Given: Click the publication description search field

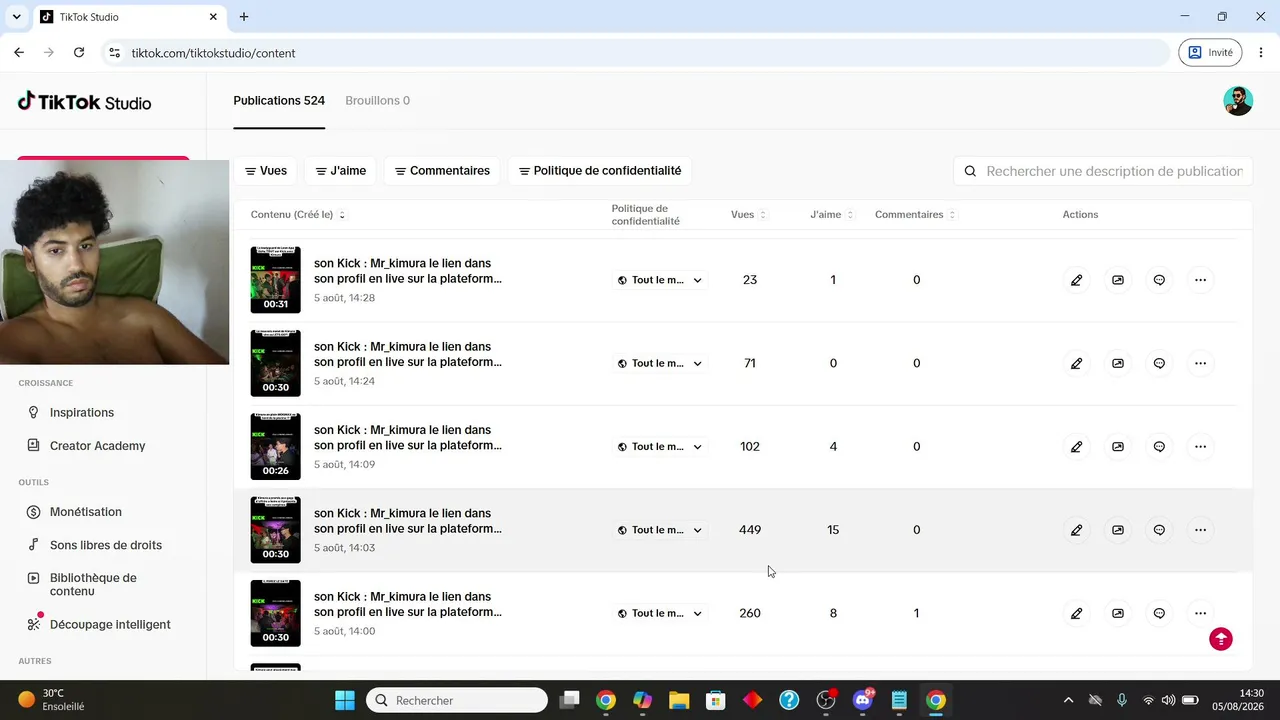Looking at the screenshot, I should [1103, 171].
